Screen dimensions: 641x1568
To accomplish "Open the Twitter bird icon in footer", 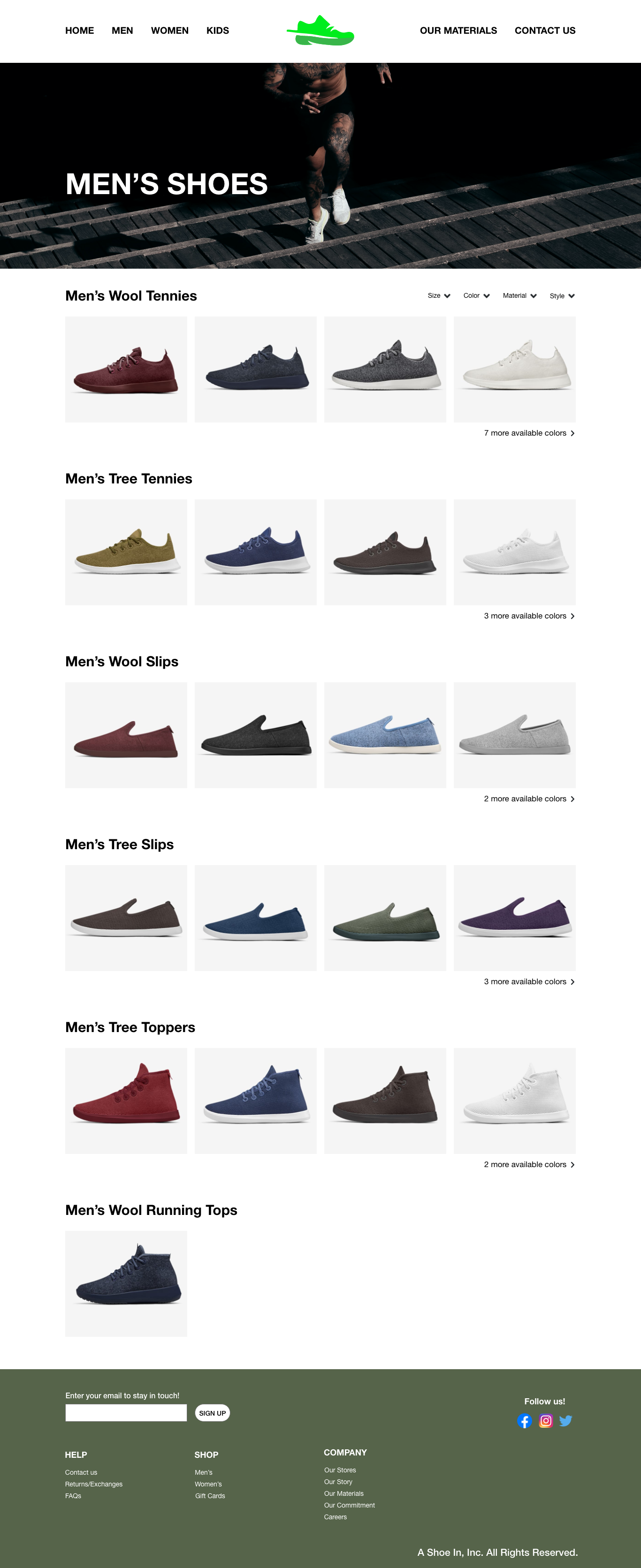I will [x=565, y=1421].
